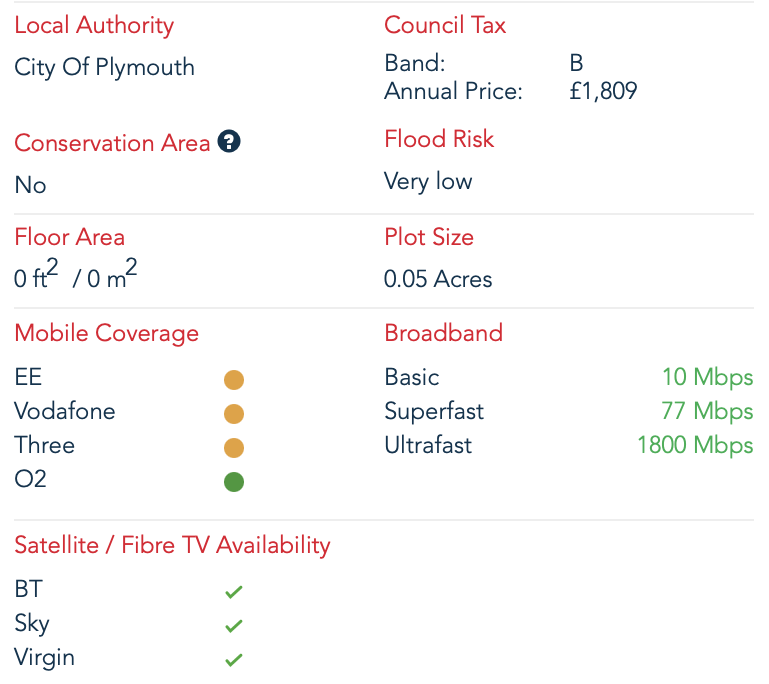Image resolution: width=769 pixels, height=684 pixels.
Task: Click the O2 green coverage dot
Action: 234,482
